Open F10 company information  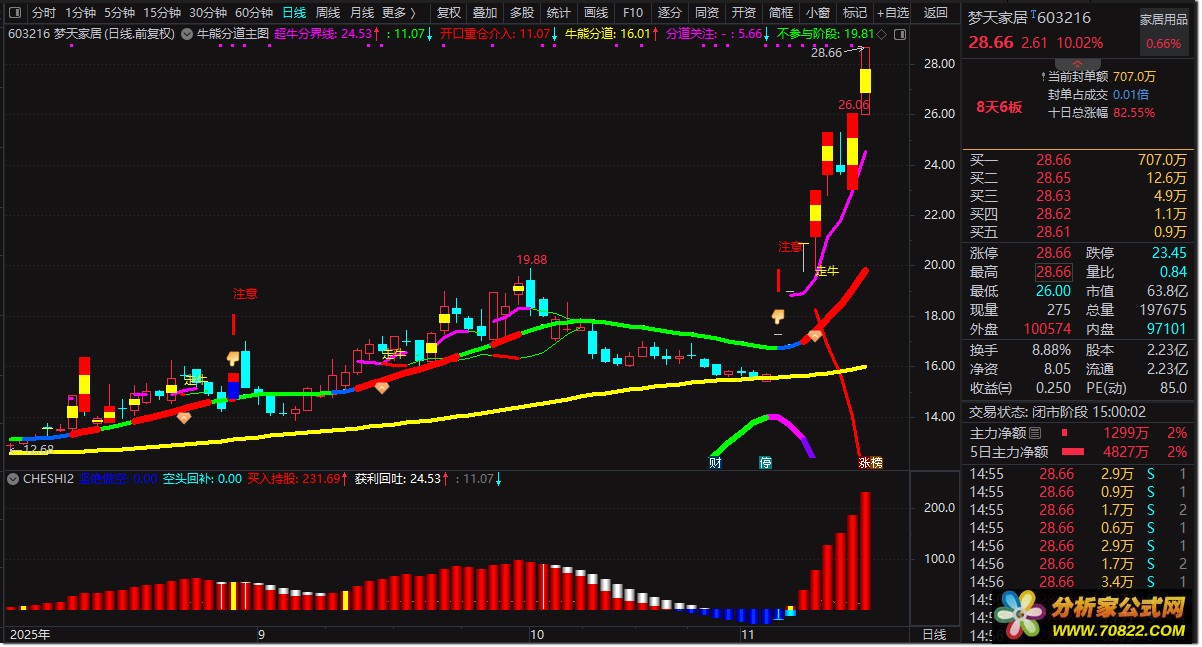coord(632,13)
